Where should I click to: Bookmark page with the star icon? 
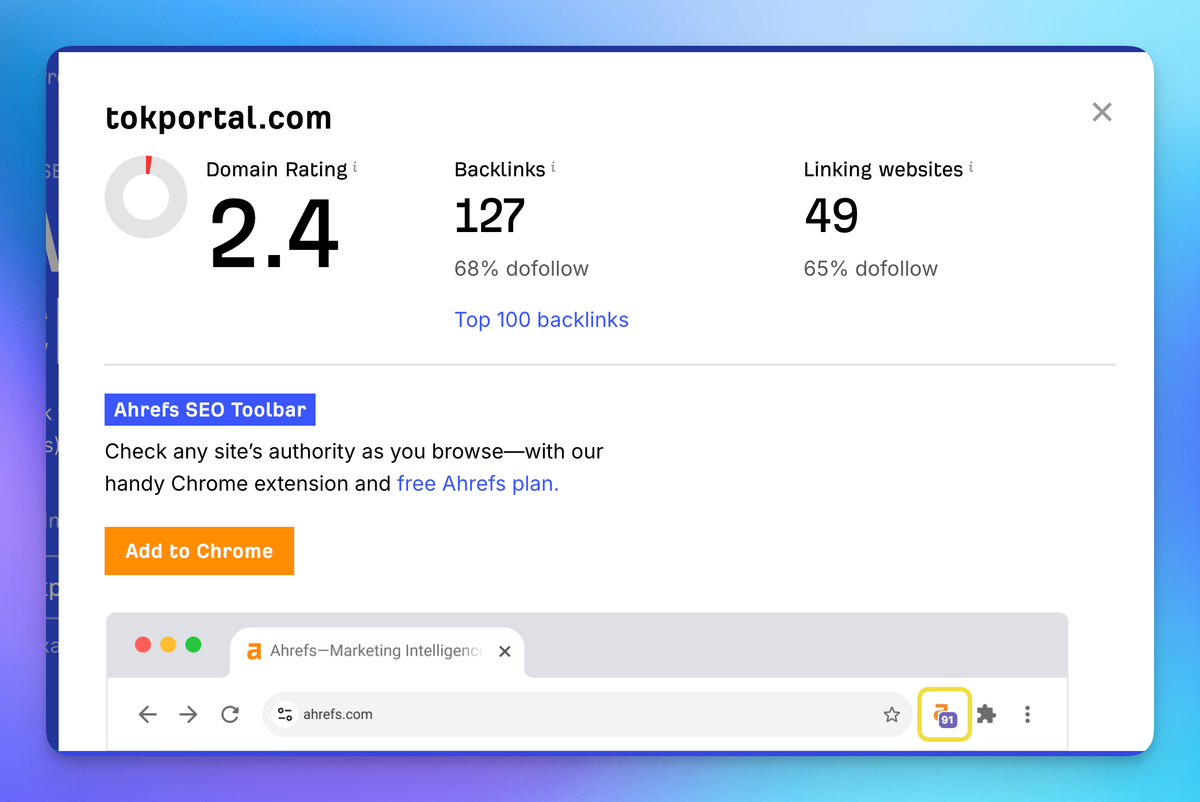(x=892, y=714)
